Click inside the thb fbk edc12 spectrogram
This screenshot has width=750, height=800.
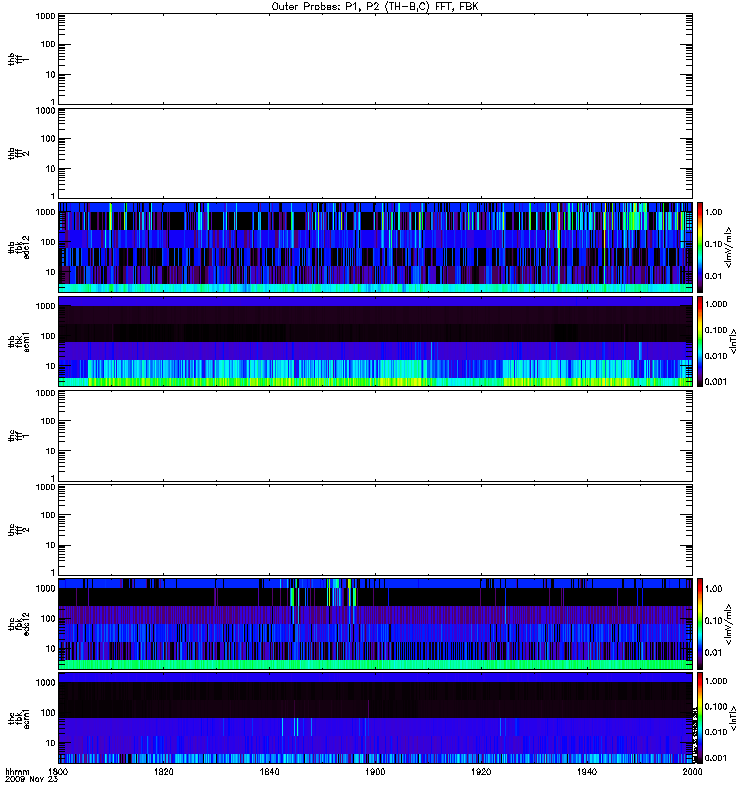click(x=375, y=247)
